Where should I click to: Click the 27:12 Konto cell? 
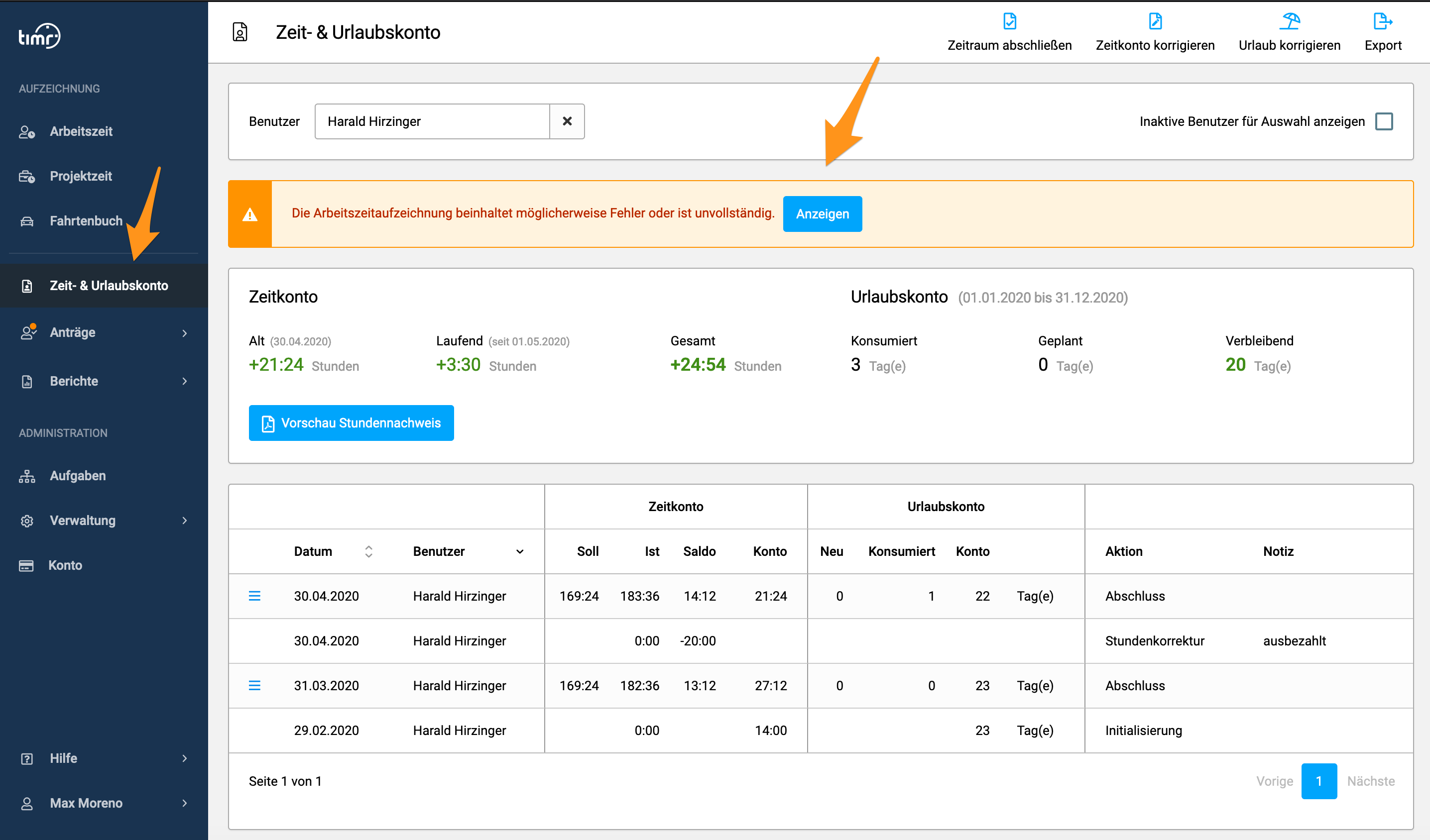pos(771,686)
